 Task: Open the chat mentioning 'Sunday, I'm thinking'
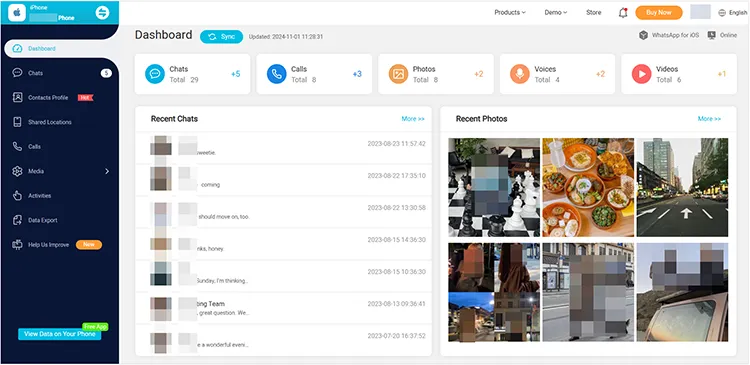(x=283, y=276)
